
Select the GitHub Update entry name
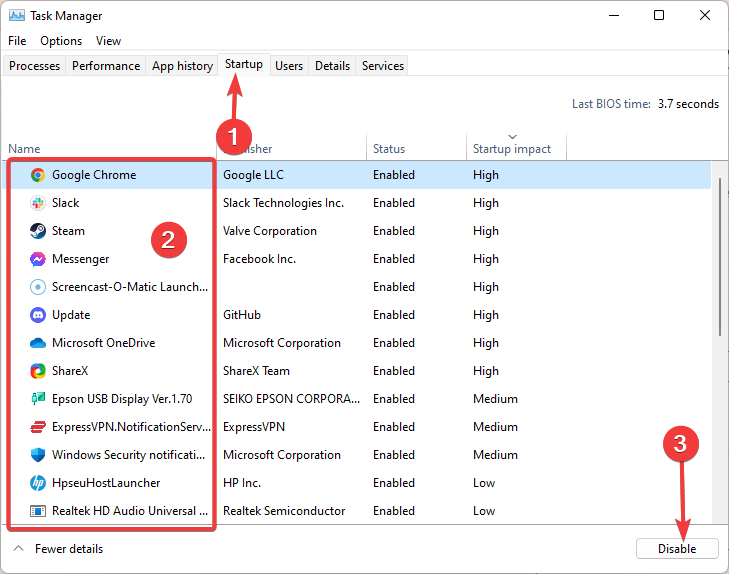point(71,315)
